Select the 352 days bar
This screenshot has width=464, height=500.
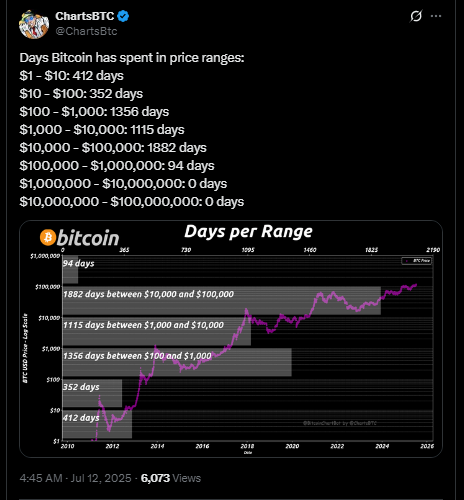pyautogui.click(x=92, y=393)
